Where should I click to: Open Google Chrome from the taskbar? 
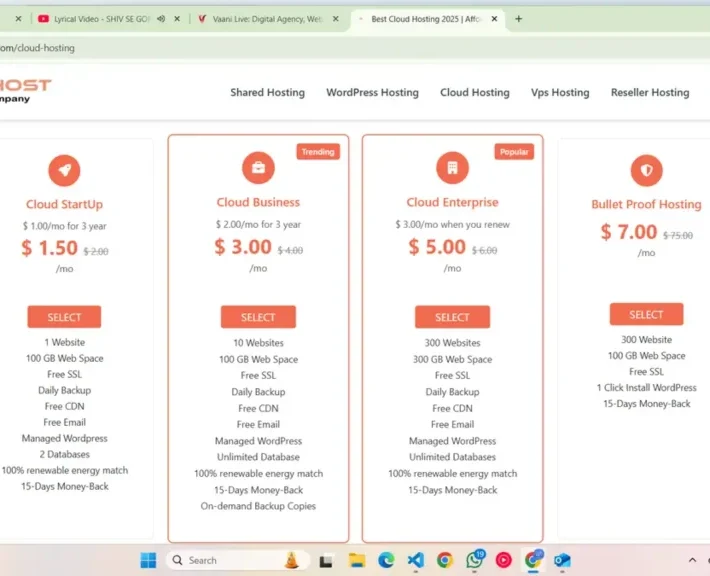[445, 560]
